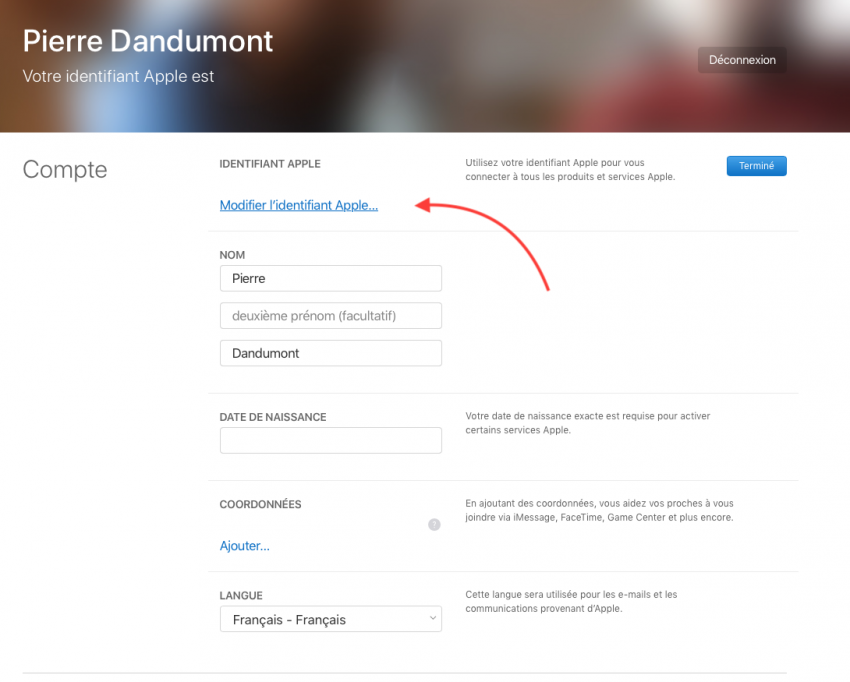Viewport: 850px width, 682px height.
Task: Edit the first name field containing Pierre
Action: tap(331, 279)
